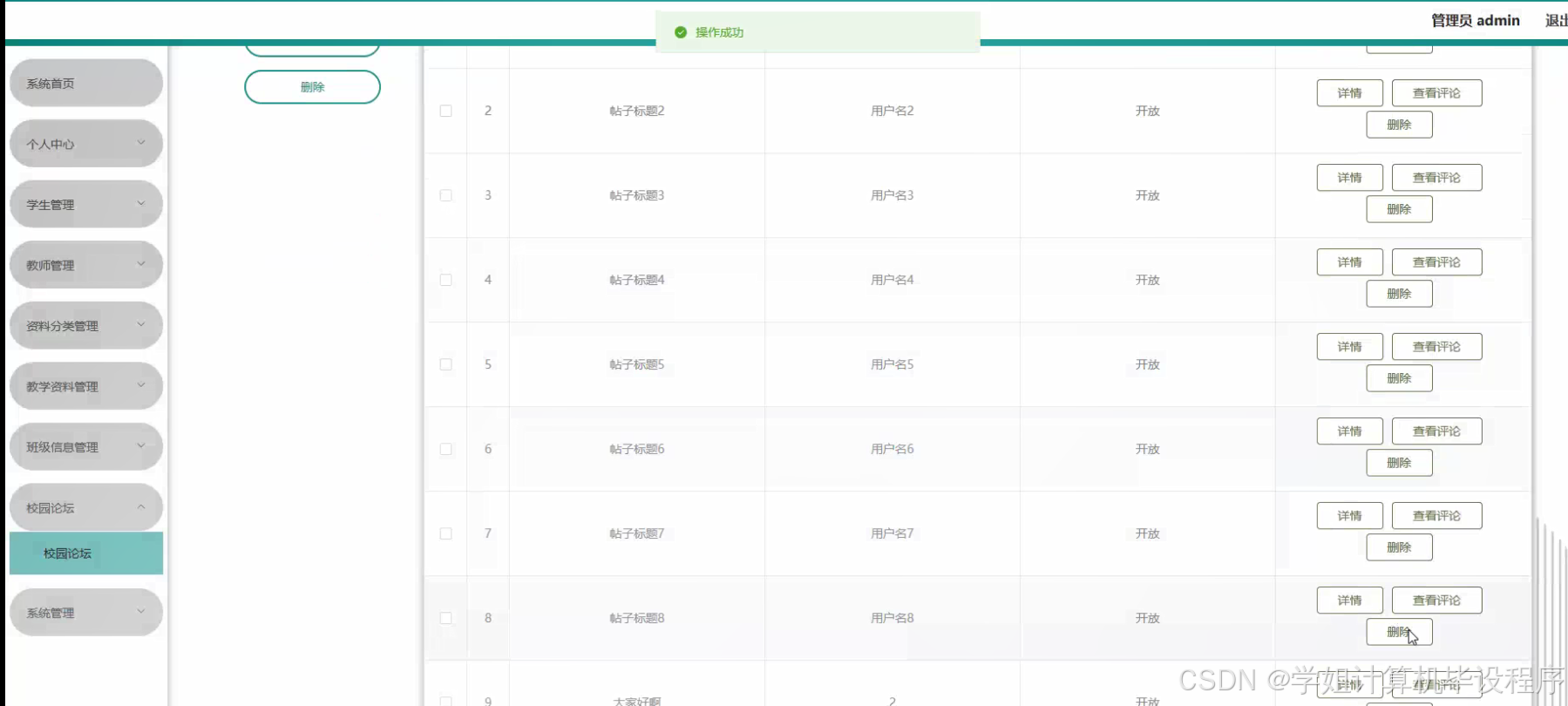This screenshot has height=706, width=1568.
Task: Click the 帖子标题2 title cell
Action: pos(637,111)
